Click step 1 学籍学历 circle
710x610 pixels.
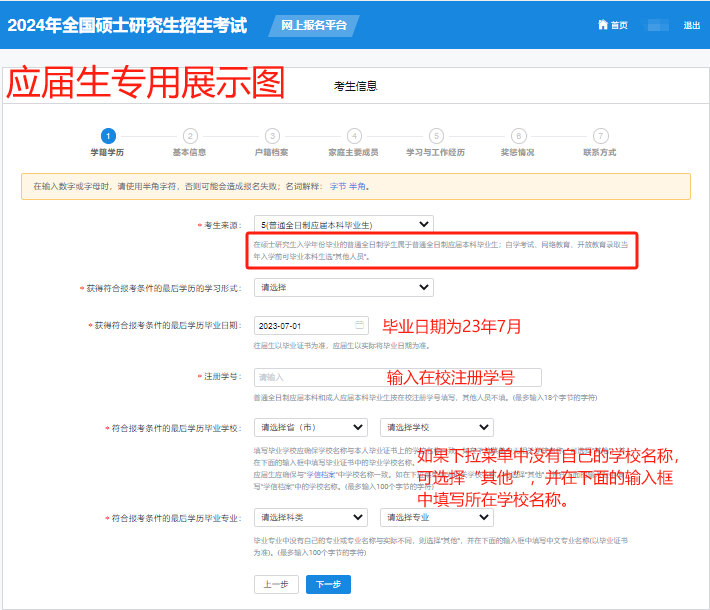tap(108, 136)
